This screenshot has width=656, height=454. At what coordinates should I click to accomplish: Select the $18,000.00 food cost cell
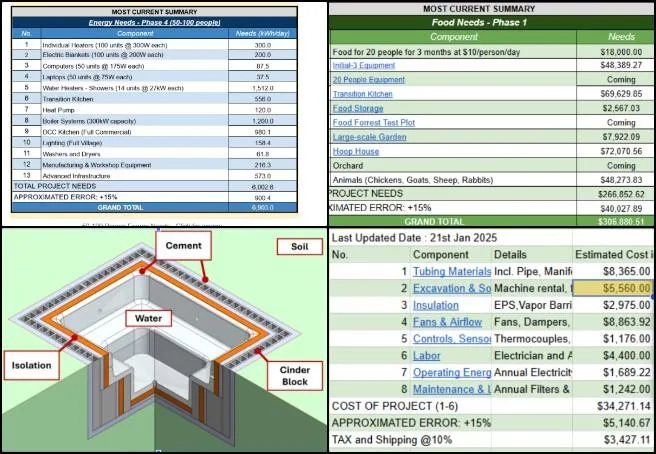pyautogui.click(x=616, y=52)
